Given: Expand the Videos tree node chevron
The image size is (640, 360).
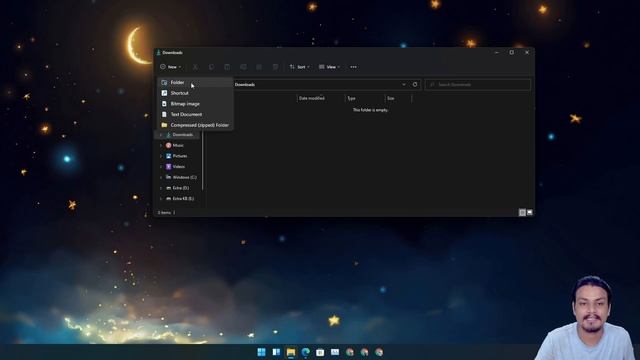Looking at the screenshot, I should pyautogui.click(x=161, y=167).
